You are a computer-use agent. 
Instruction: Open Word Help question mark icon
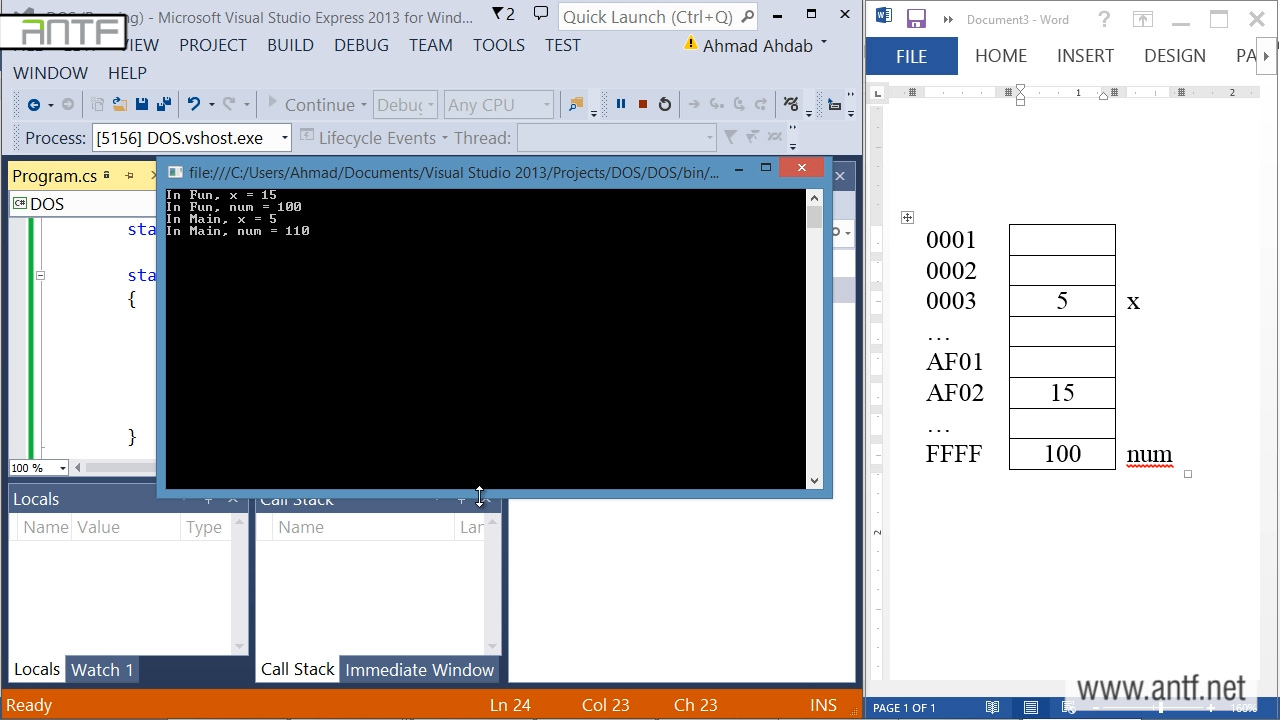(x=1104, y=19)
